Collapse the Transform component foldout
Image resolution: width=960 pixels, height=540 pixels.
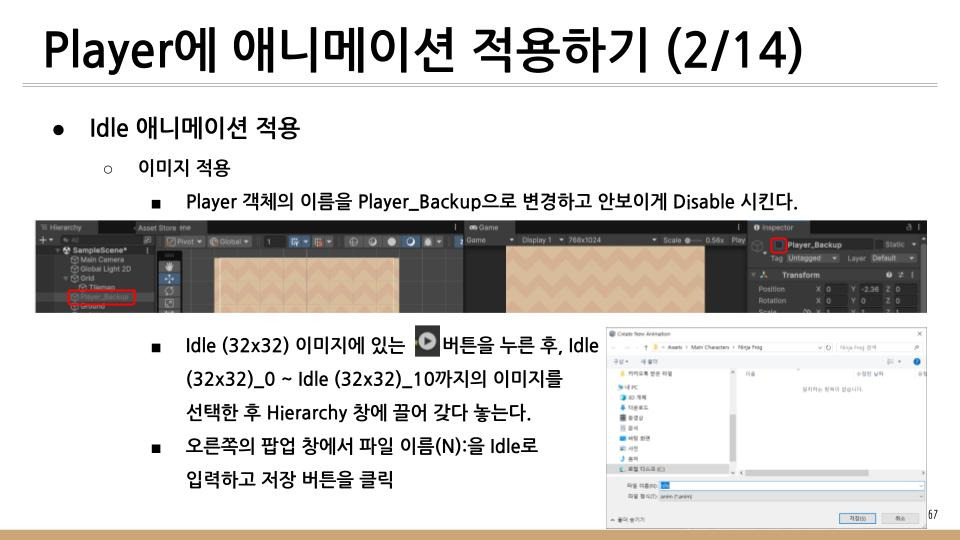coord(754,275)
